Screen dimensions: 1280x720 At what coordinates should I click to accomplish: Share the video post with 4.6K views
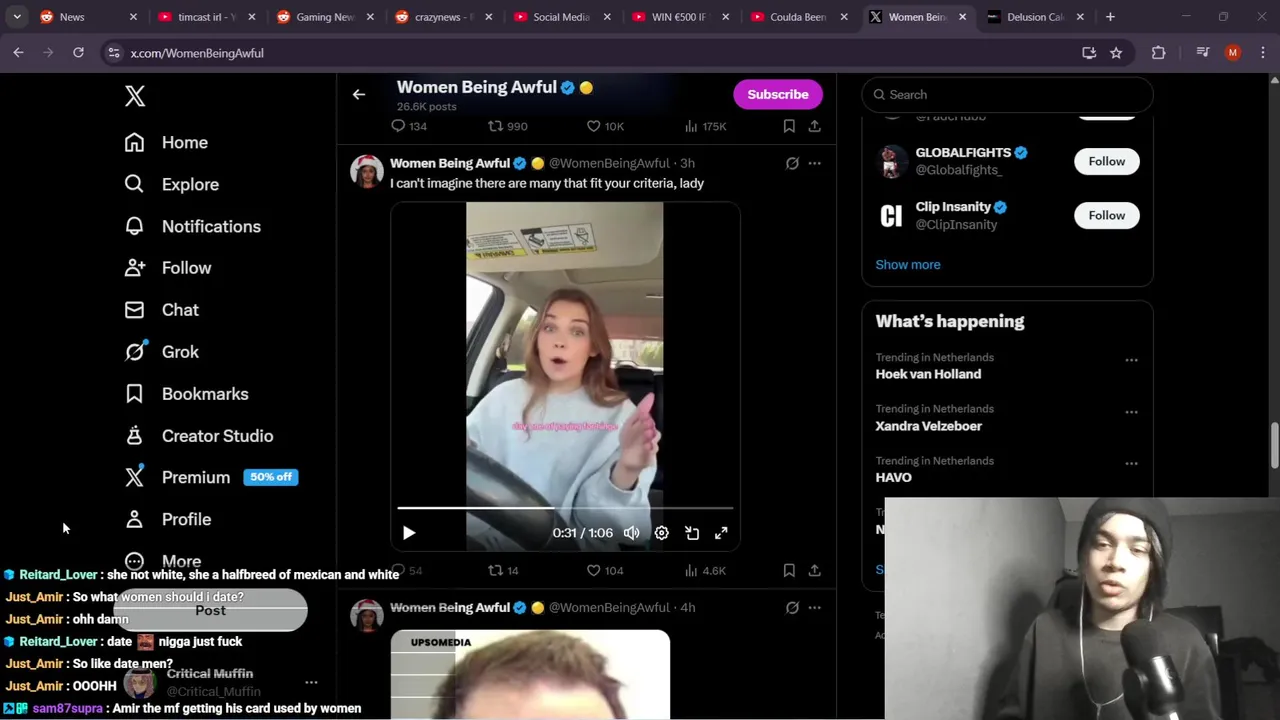point(815,570)
